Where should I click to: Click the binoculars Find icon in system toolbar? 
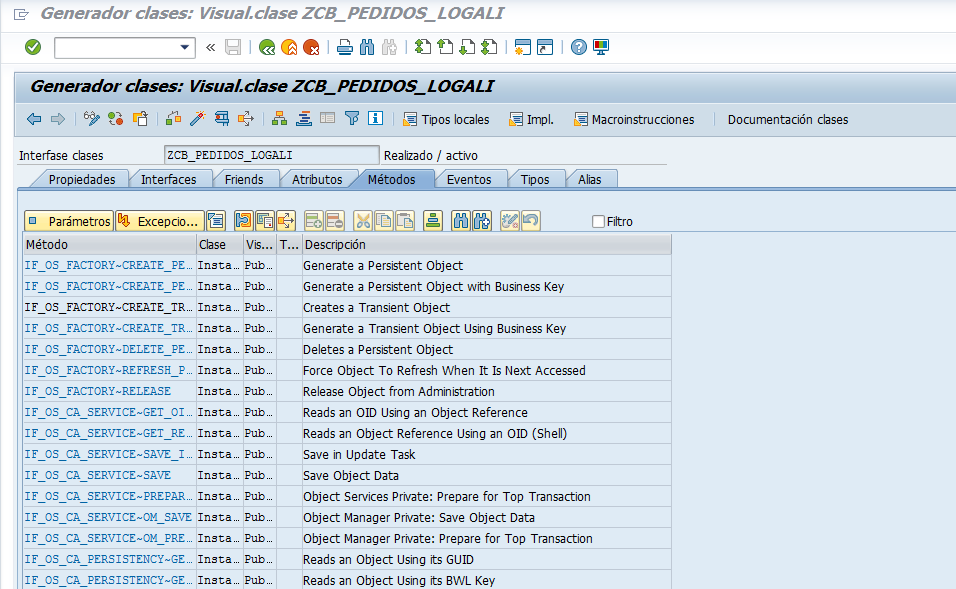366,47
